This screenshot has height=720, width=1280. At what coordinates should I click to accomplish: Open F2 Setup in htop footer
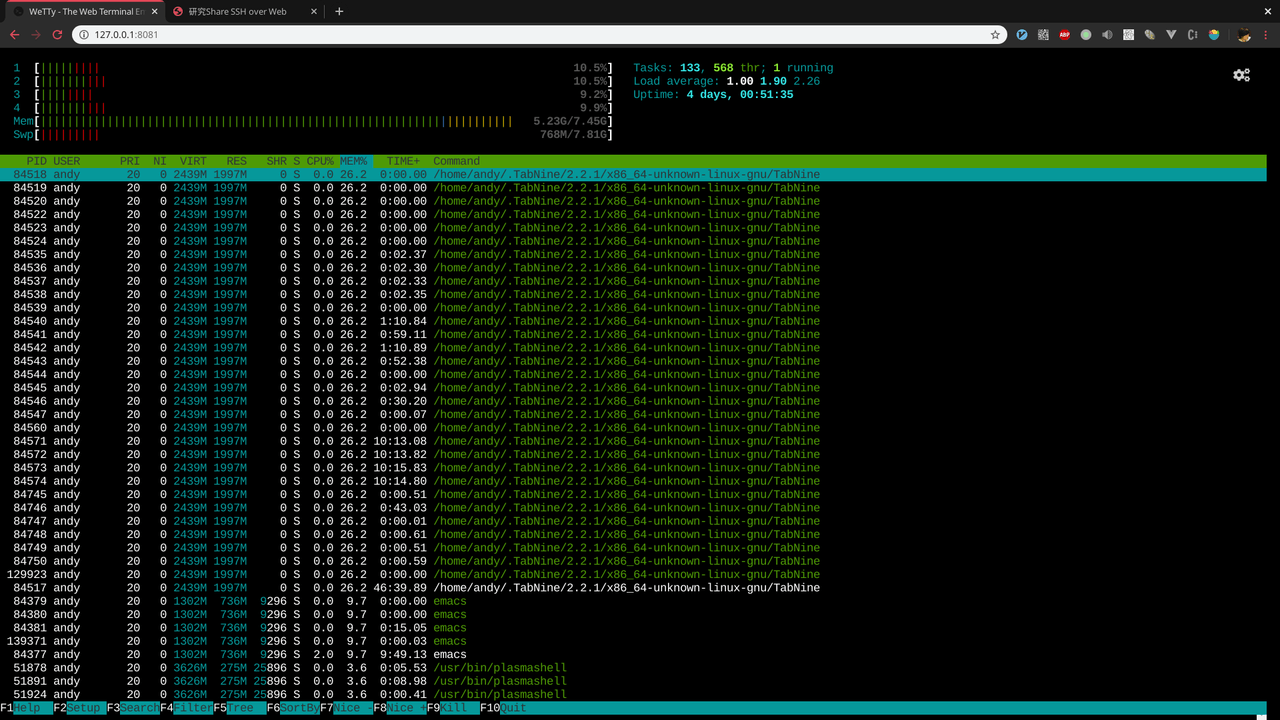coord(80,708)
